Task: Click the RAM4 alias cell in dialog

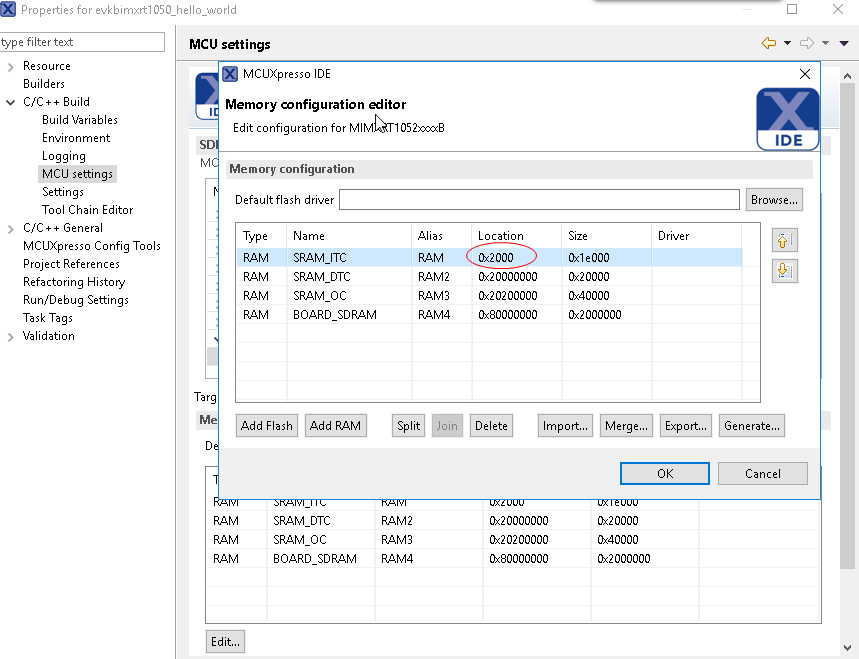Action: [442, 315]
